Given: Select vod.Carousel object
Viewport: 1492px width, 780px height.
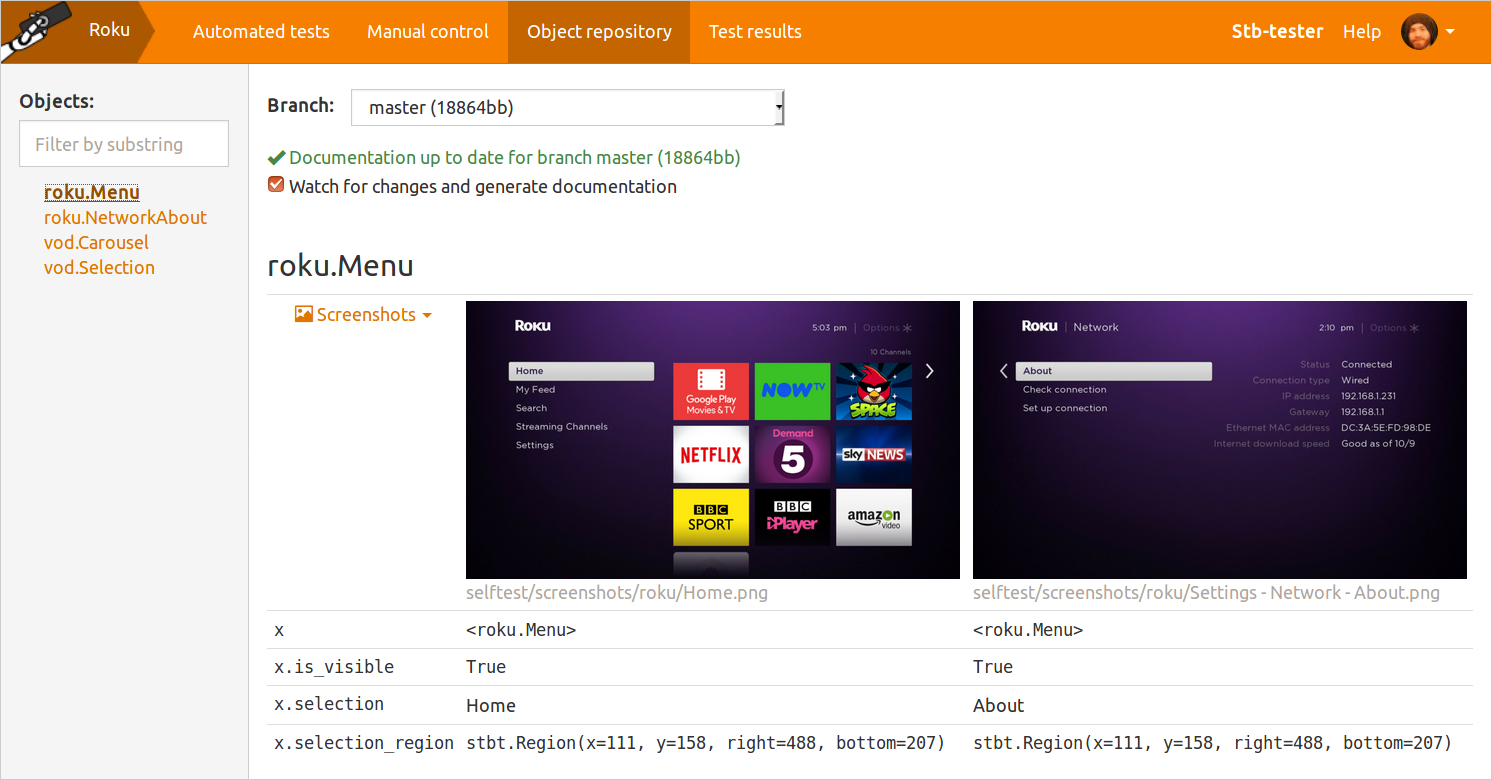Looking at the screenshot, I should click(96, 242).
